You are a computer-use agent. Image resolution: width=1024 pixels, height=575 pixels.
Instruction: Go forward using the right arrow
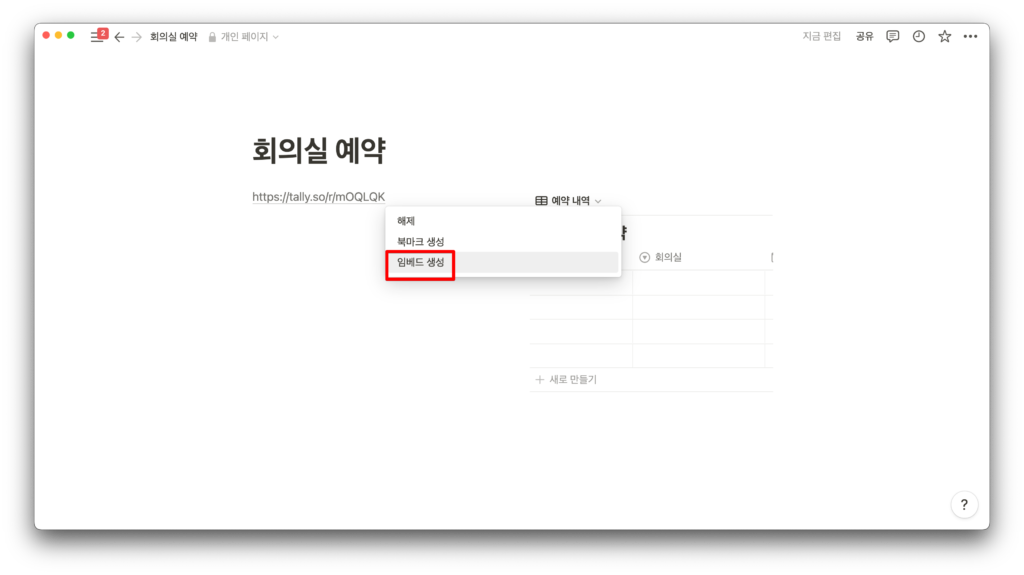point(136,37)
